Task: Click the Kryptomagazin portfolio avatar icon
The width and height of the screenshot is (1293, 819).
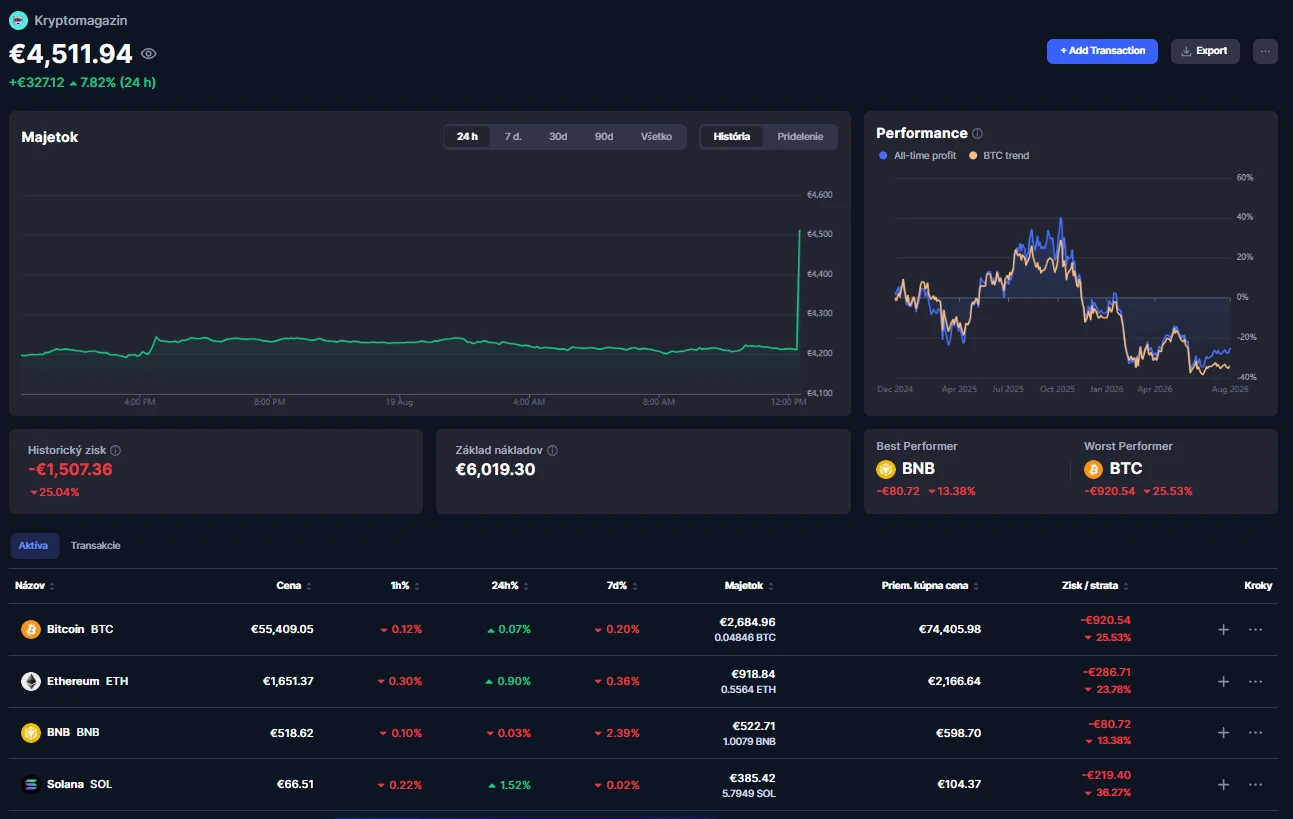Action: [18, 20]
